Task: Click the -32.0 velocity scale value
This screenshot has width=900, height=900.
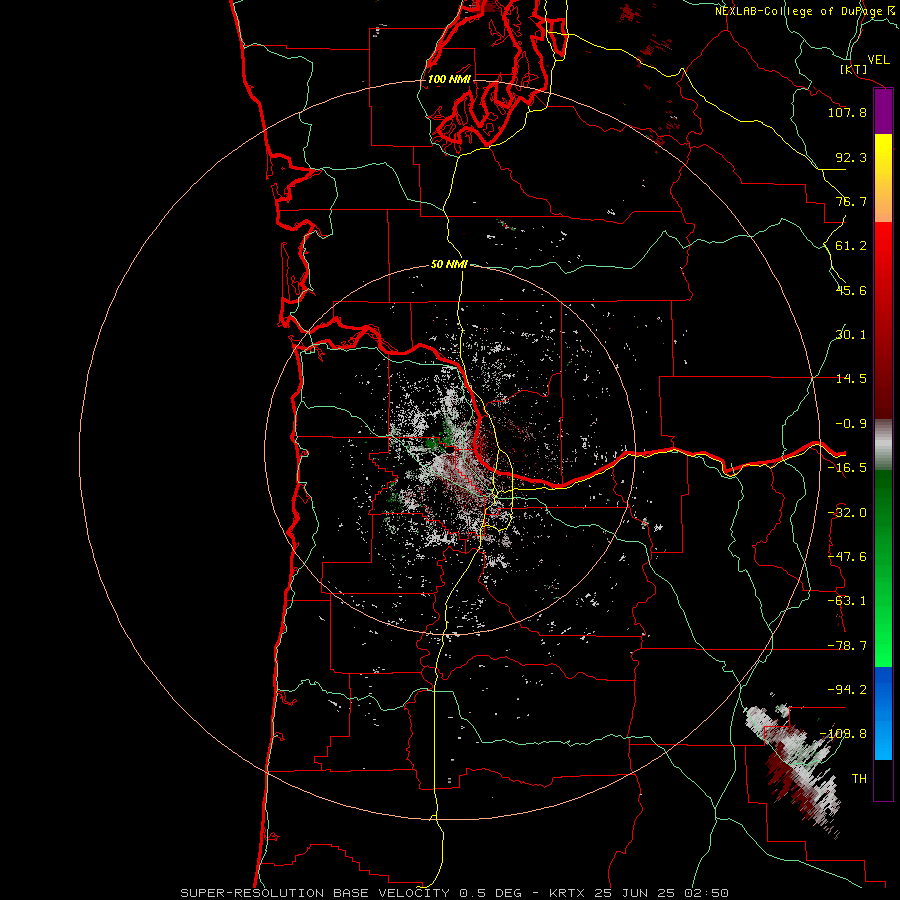Action: [847, 513]
